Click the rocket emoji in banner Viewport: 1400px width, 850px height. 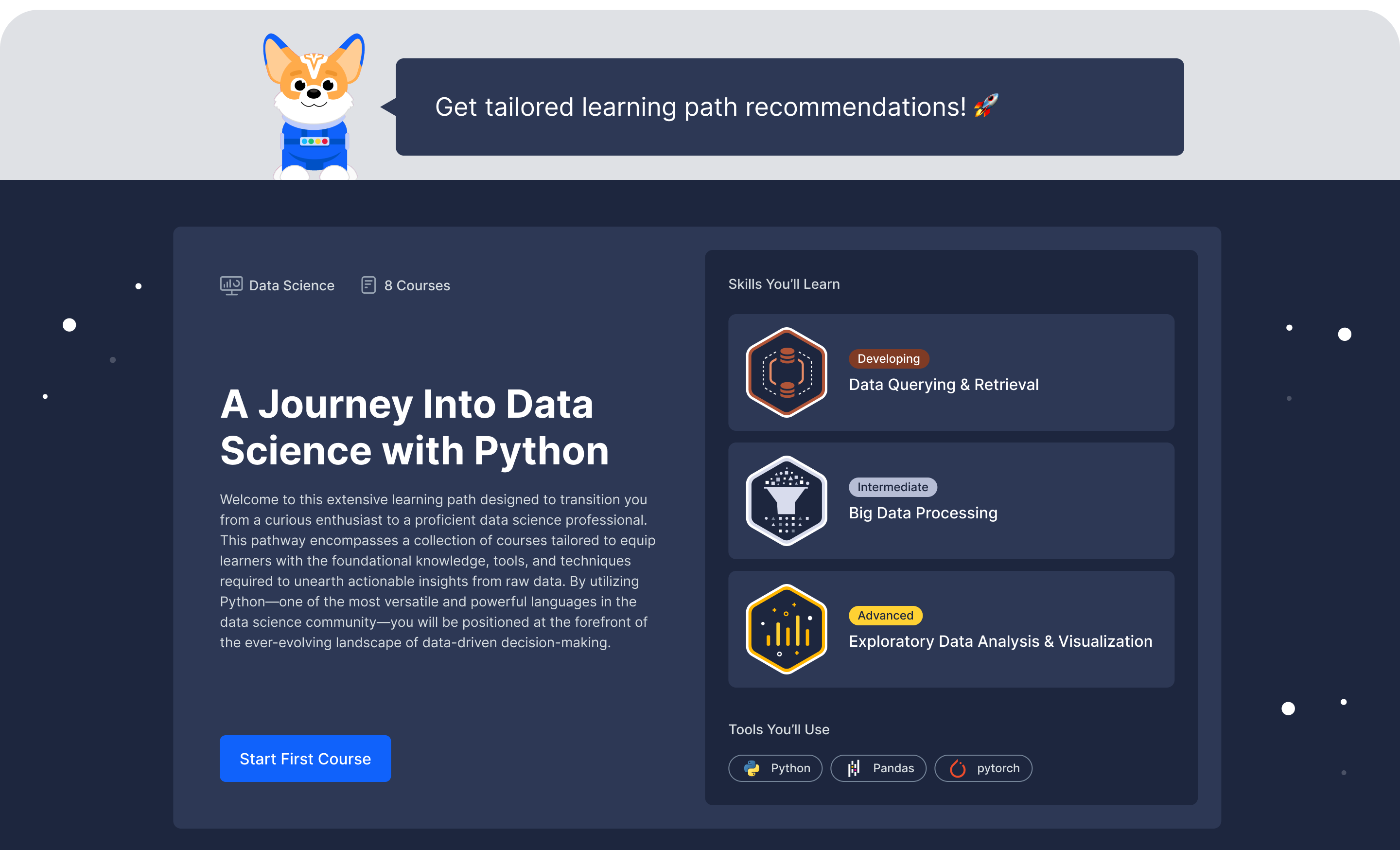coord(986,106)
